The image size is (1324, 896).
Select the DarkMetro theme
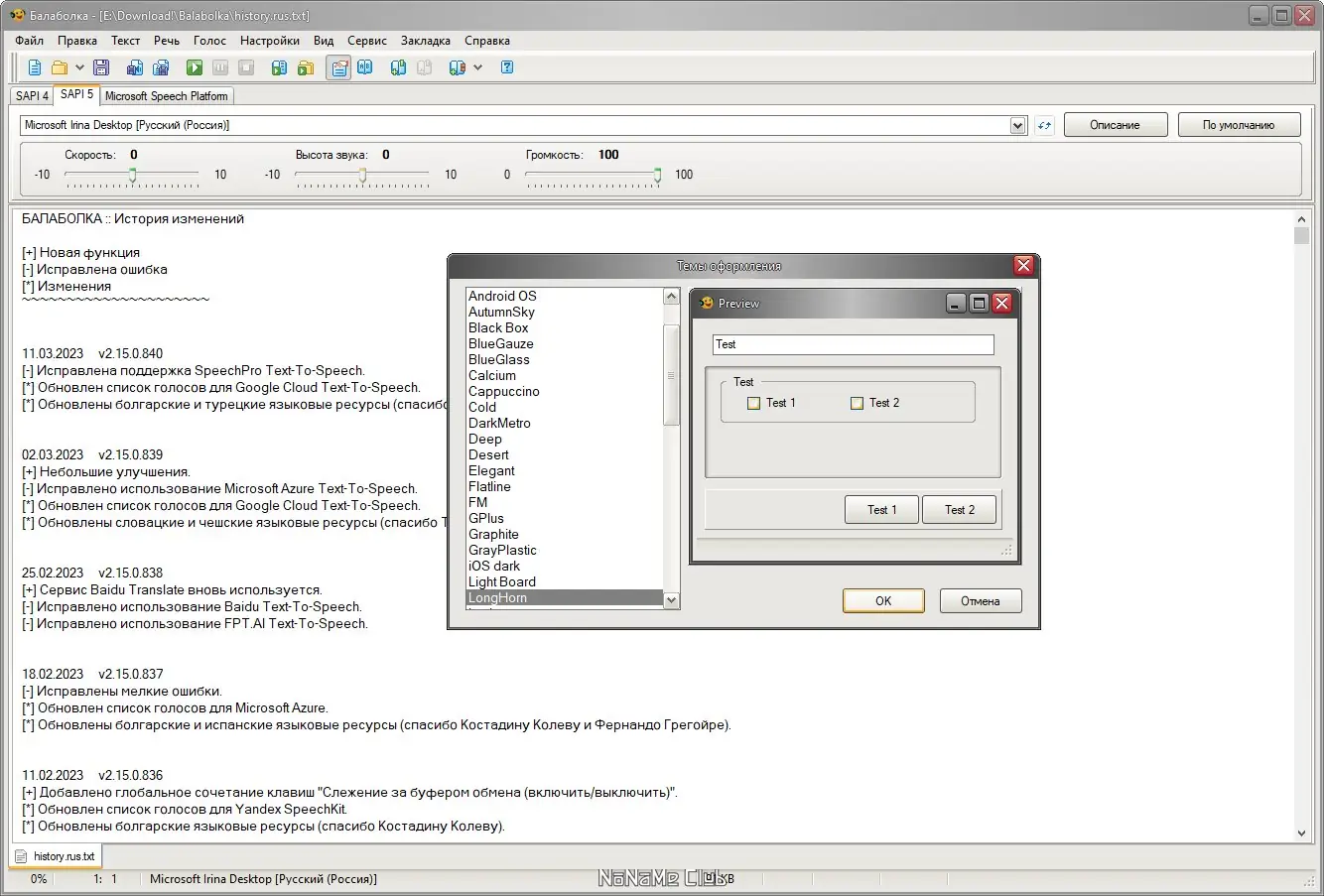pyautogui.click(x=565, y=423)
